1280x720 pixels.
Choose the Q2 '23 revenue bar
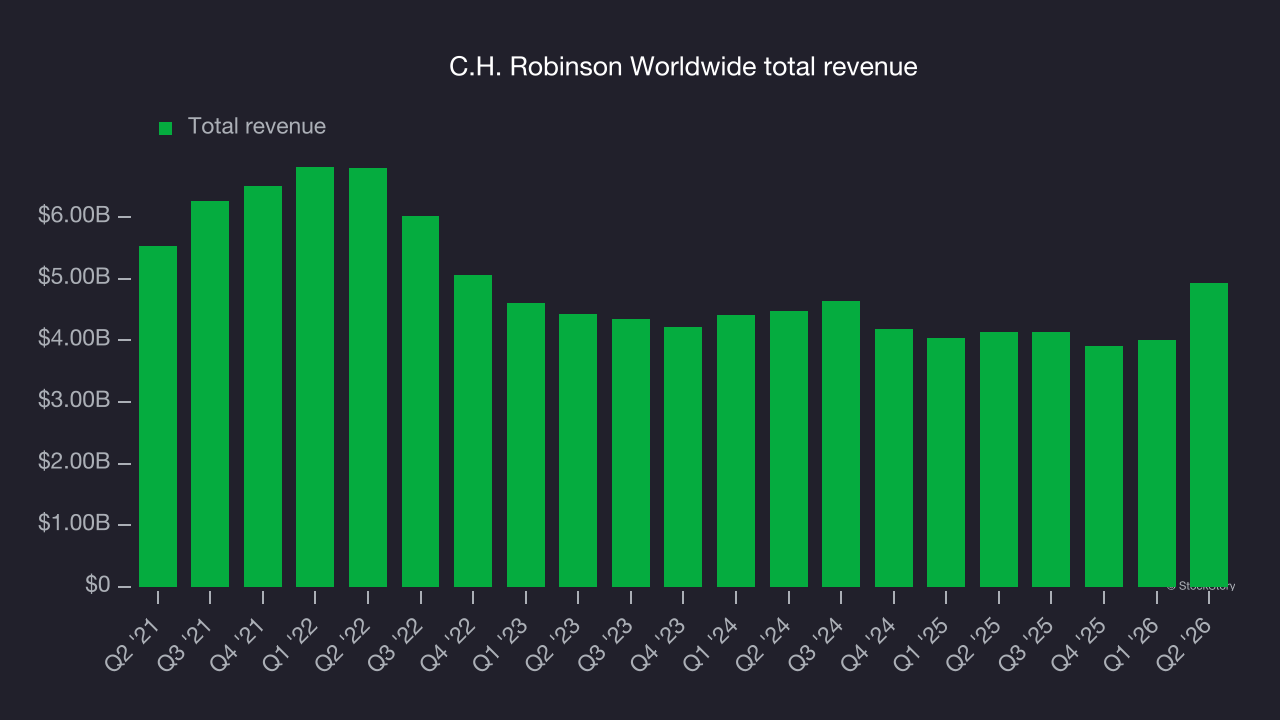[578, 450]
